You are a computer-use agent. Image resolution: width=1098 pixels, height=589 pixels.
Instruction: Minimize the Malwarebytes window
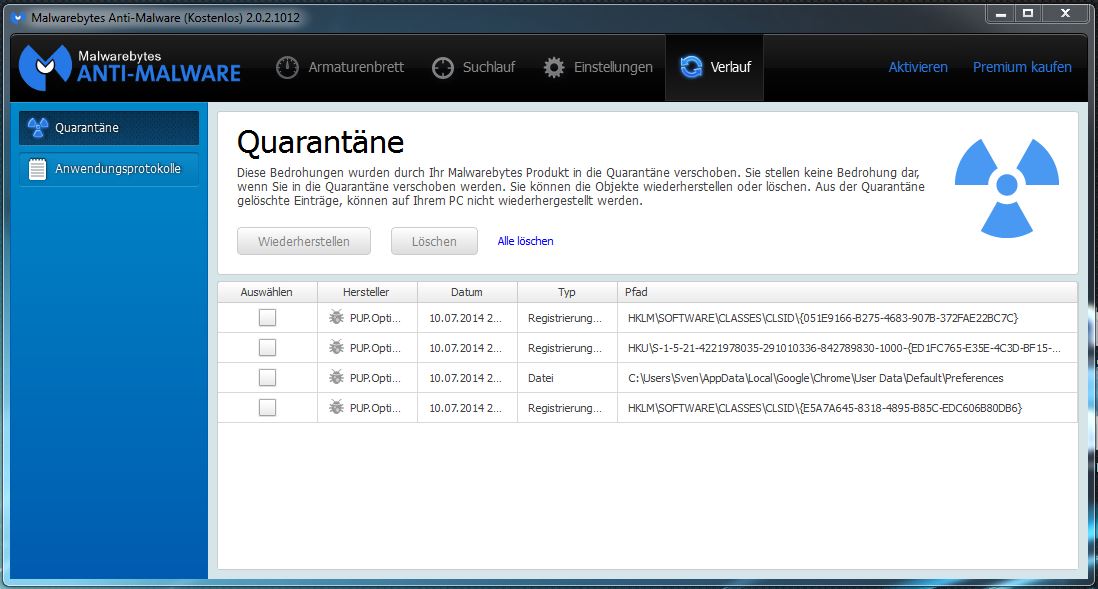(x=1001, y=13)
